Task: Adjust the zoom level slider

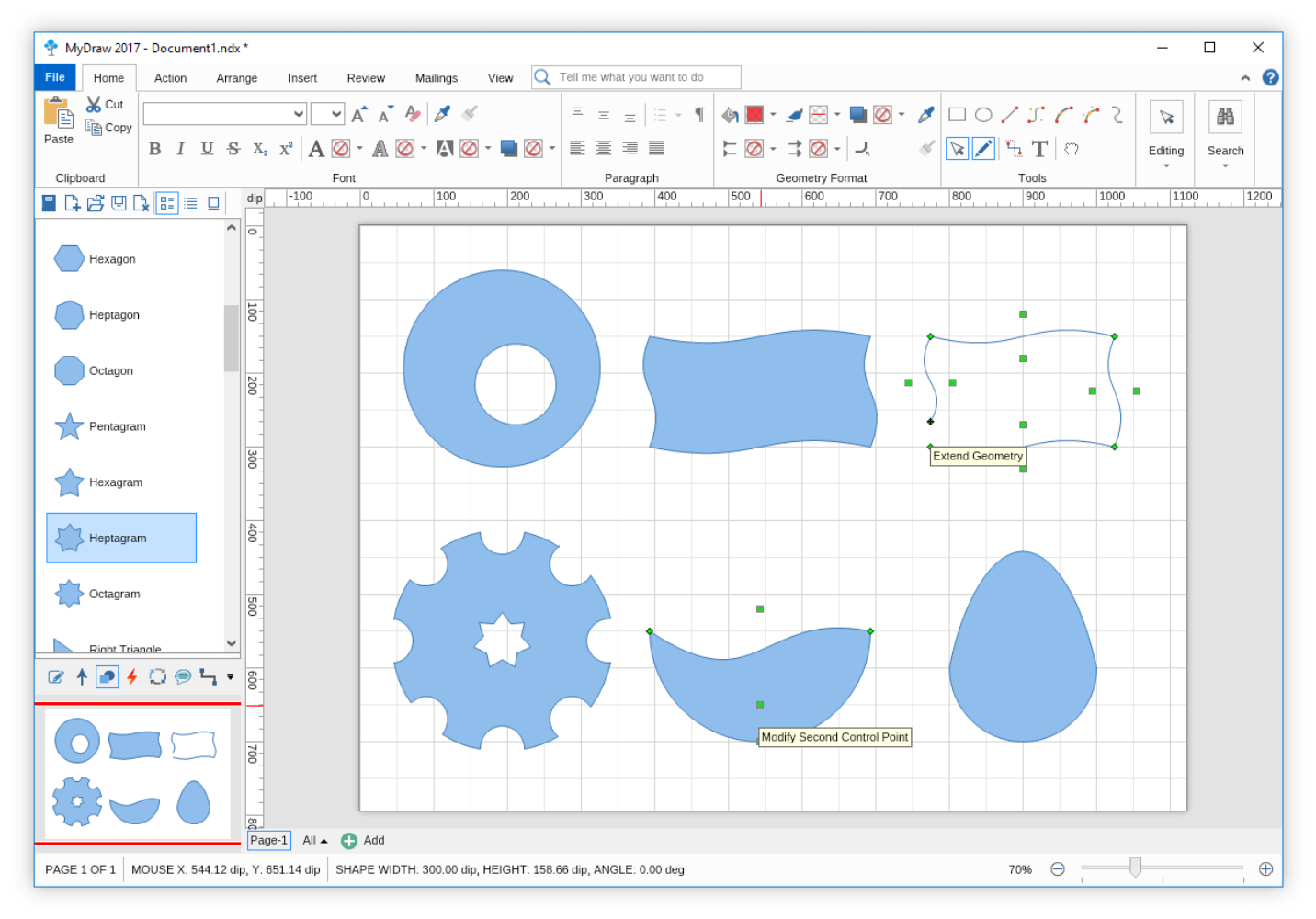Action: 1135,868
